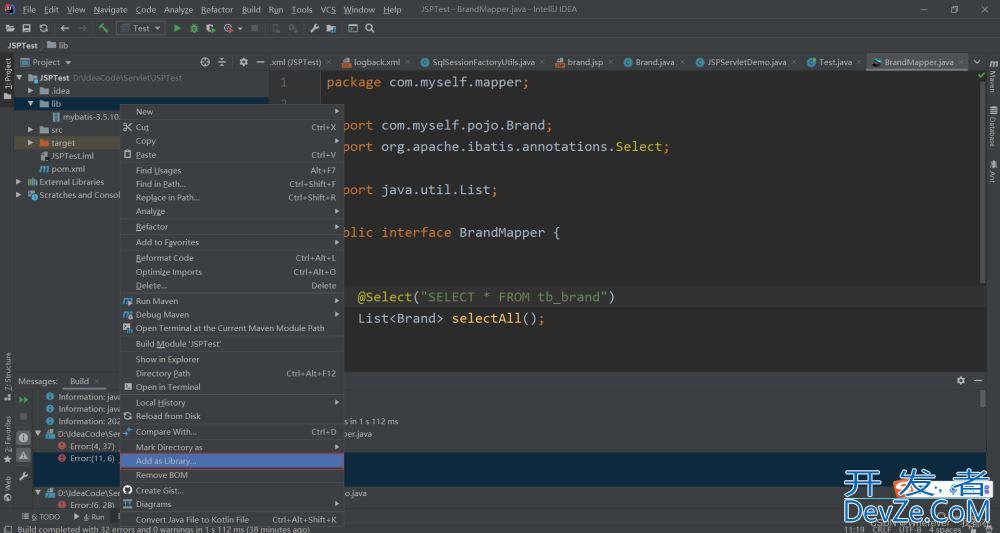Toggle the tool windows square at status bar left
The width and height of the screenshot is (1000, 533).
tap(7, 529)
